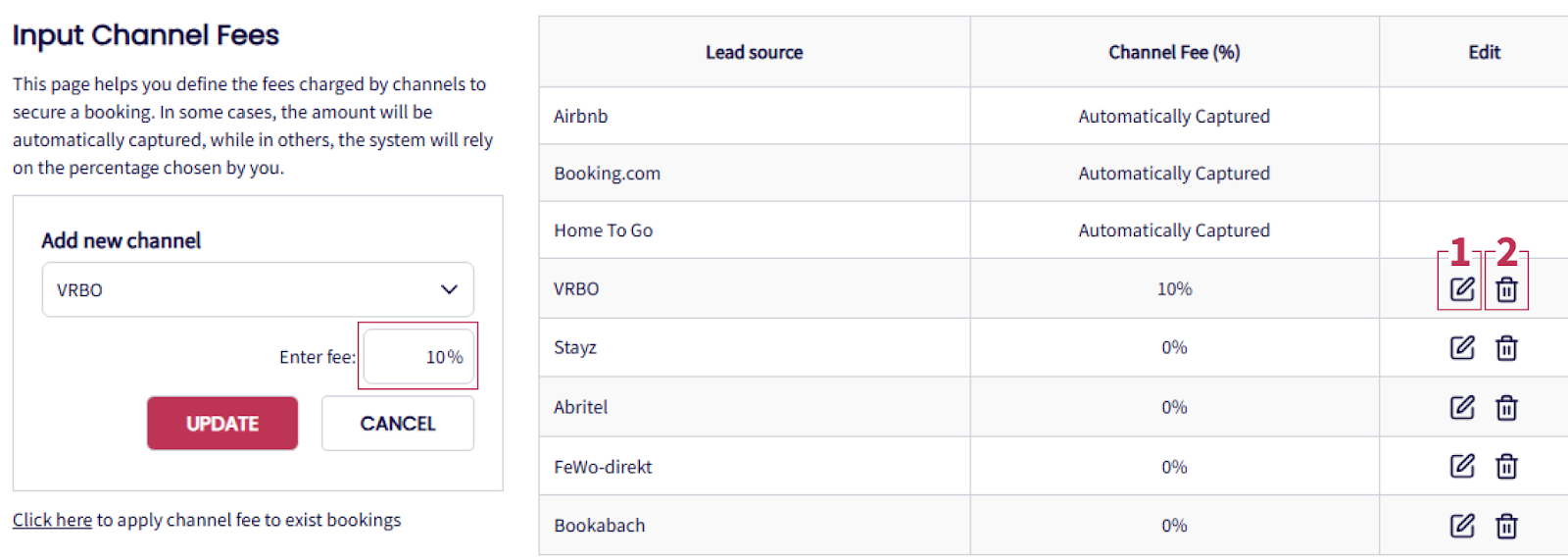
Task: Open the Add new channel dropdown
Action: [258, 289]
